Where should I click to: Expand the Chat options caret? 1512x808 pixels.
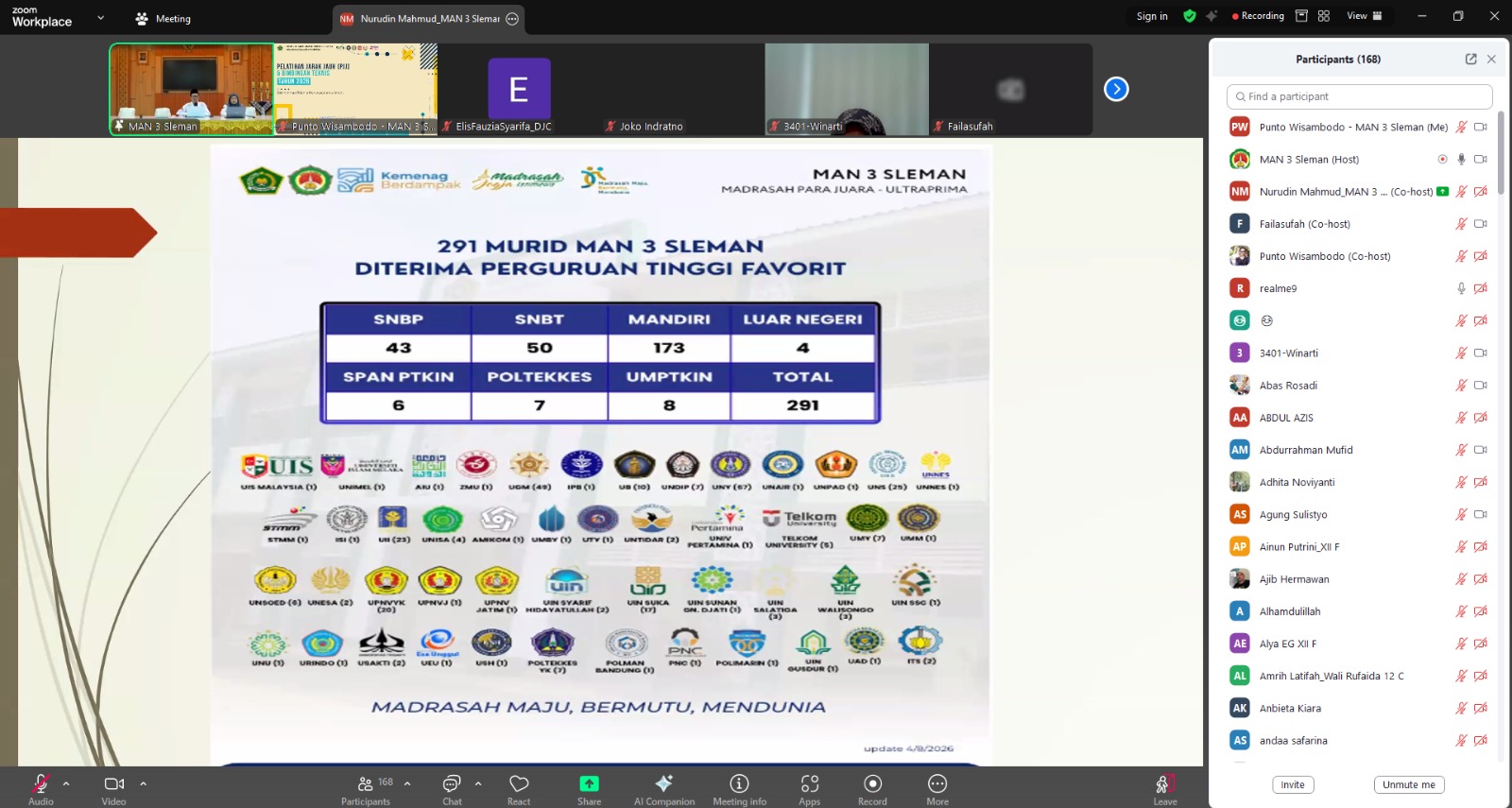(x=478, y=783)
